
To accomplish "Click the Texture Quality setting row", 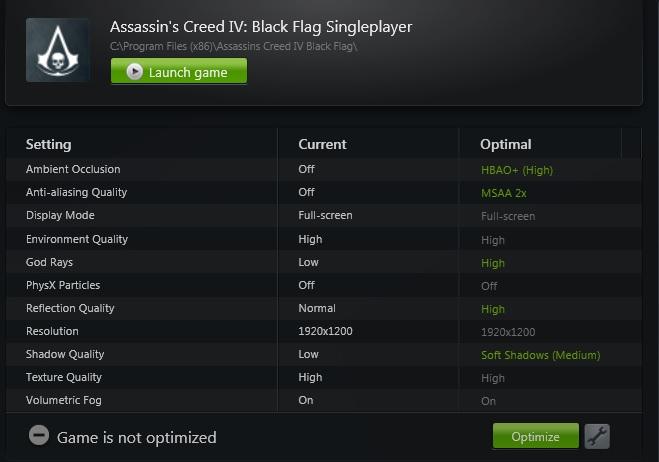I will tap(63, 377).
